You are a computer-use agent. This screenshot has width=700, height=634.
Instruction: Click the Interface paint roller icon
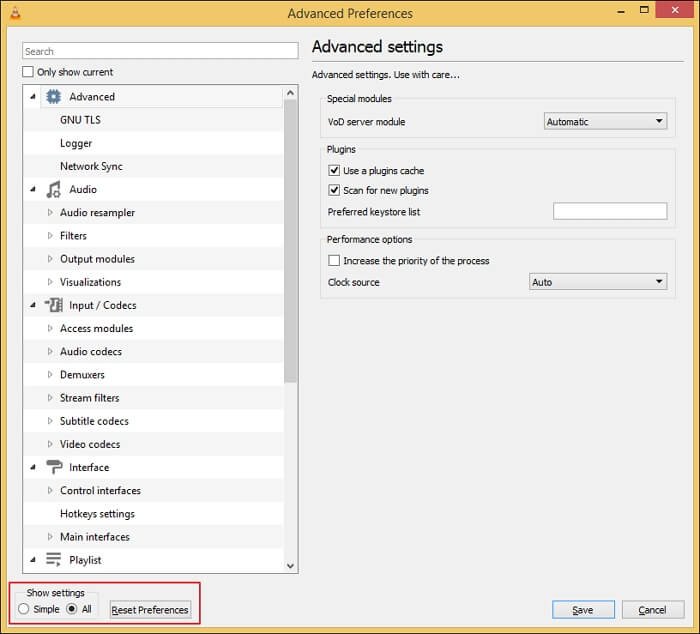[54, 467]
